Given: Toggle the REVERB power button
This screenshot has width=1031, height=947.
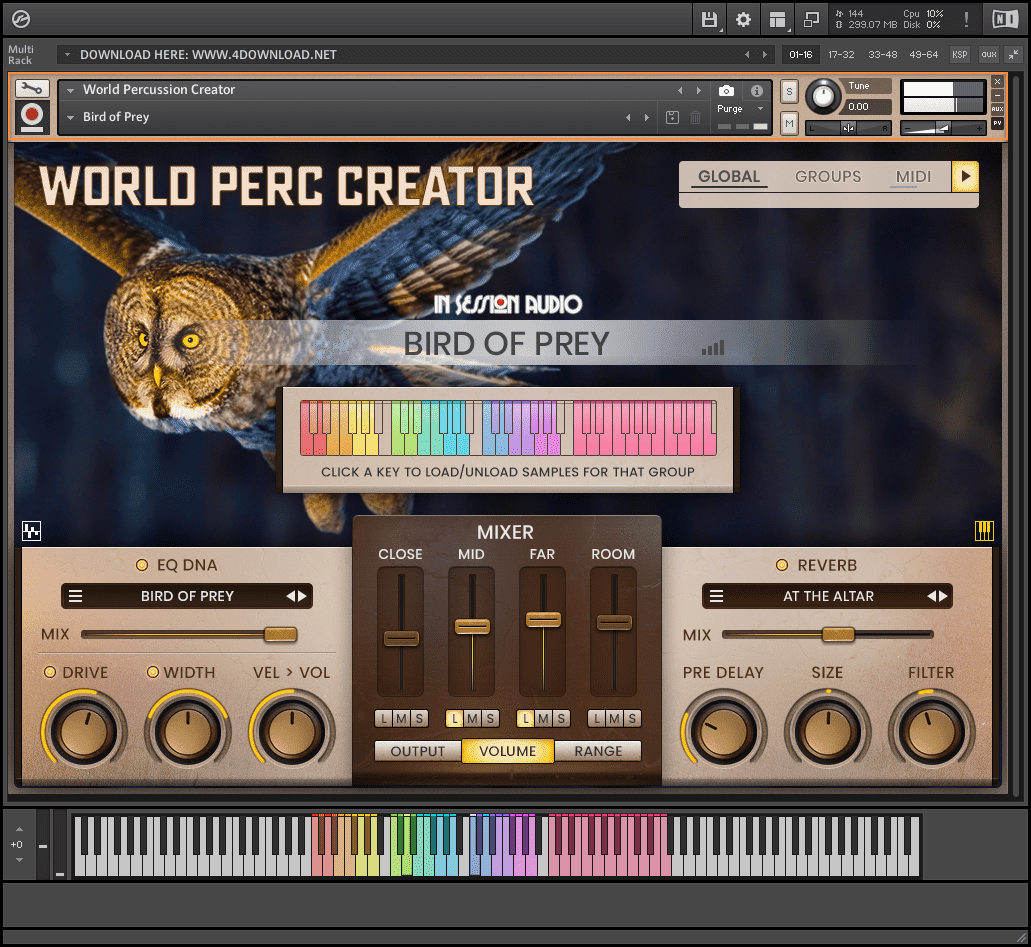Looking at the screenshot, I should 782,565.
